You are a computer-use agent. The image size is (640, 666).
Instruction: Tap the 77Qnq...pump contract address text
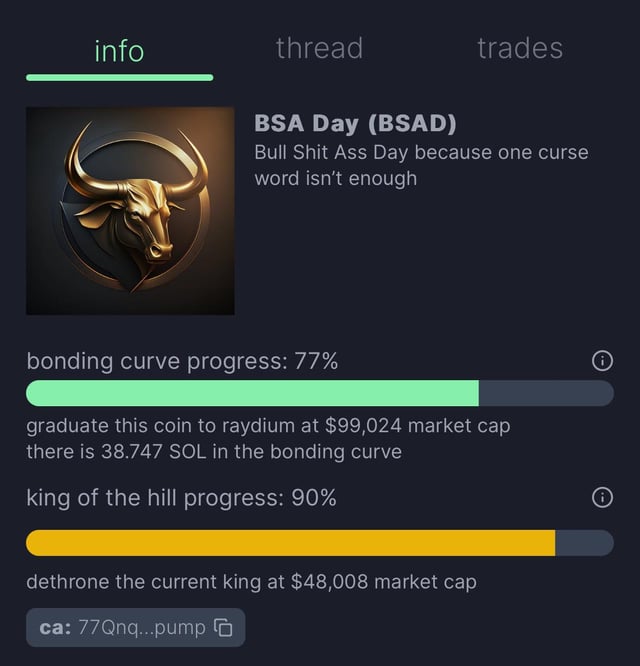140,628
